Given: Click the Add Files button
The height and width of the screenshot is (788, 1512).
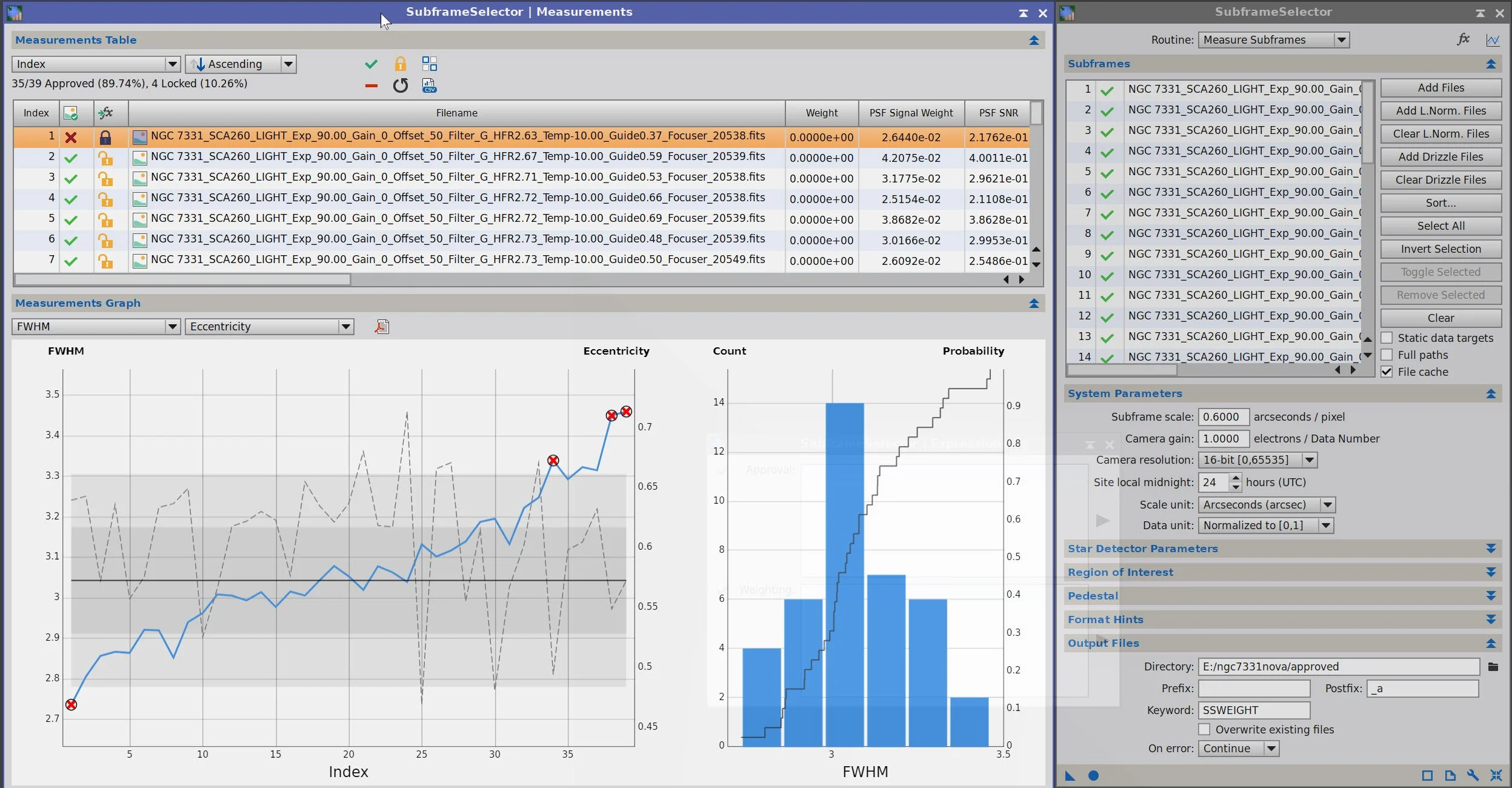Looking at the screenshot, I should coord(1440,88).
